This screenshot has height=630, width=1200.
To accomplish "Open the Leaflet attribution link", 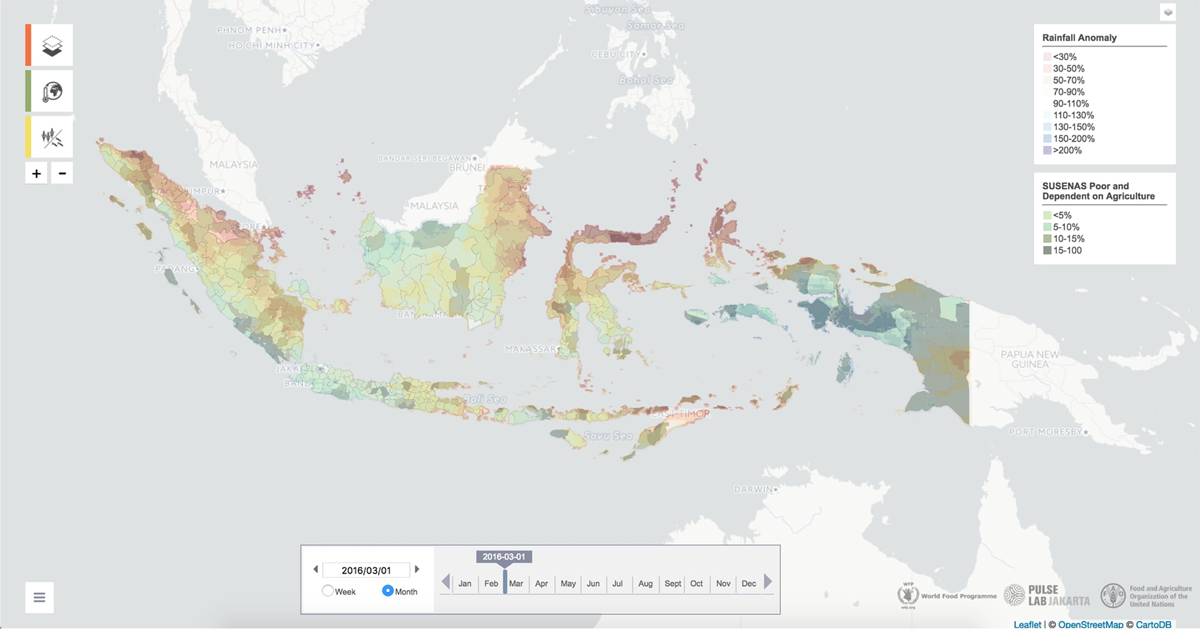I will tap(1027, 624).
